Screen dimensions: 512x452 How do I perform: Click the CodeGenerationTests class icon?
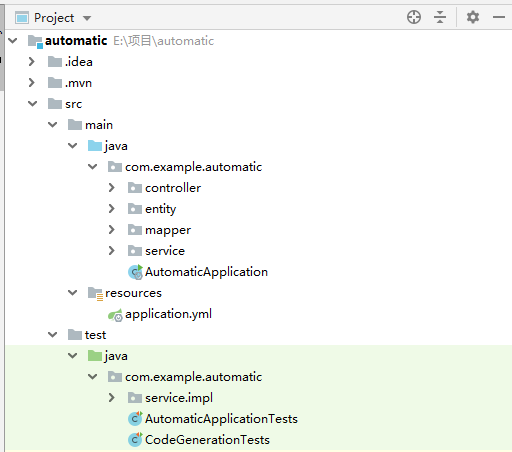135,440
